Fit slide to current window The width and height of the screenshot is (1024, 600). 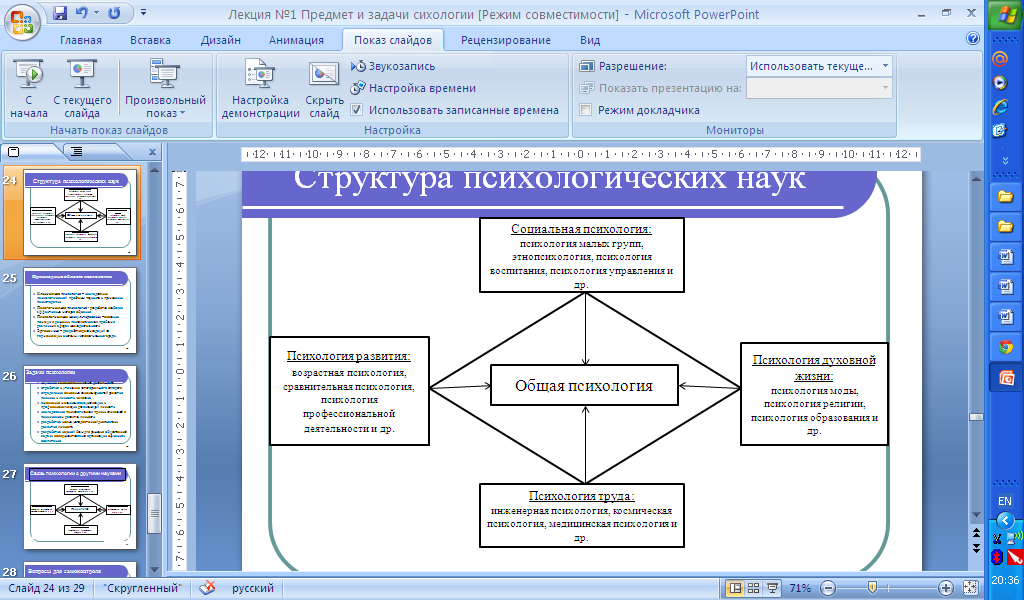[x=970, y=588]
